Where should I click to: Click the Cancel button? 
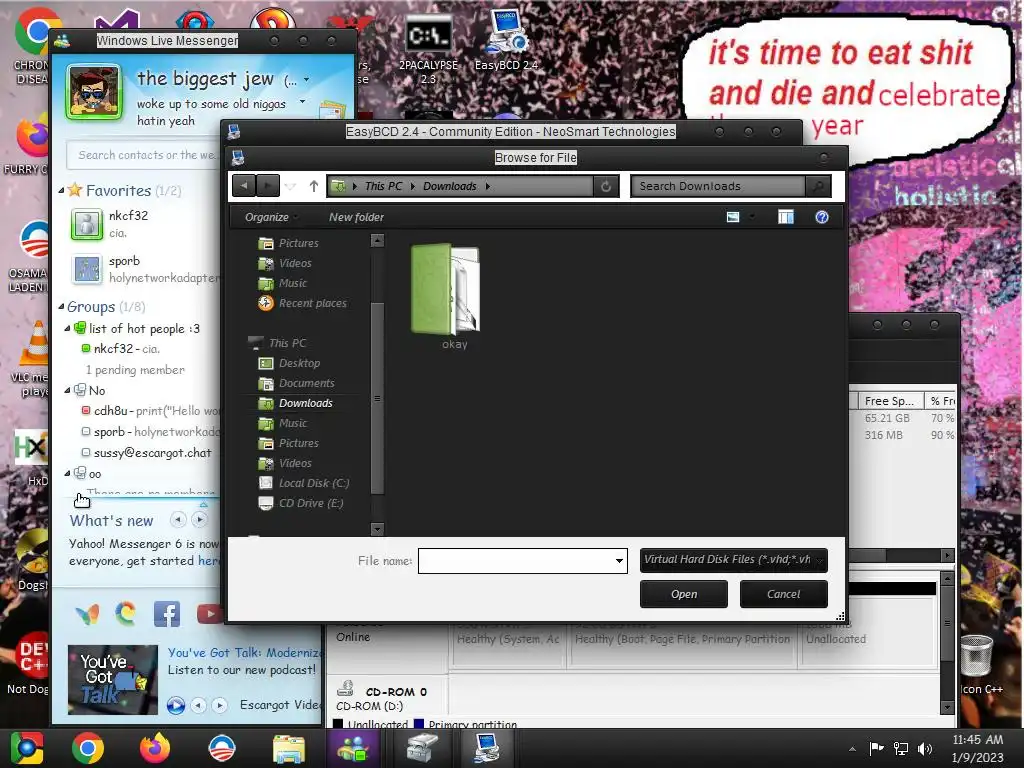click(783, 594)
